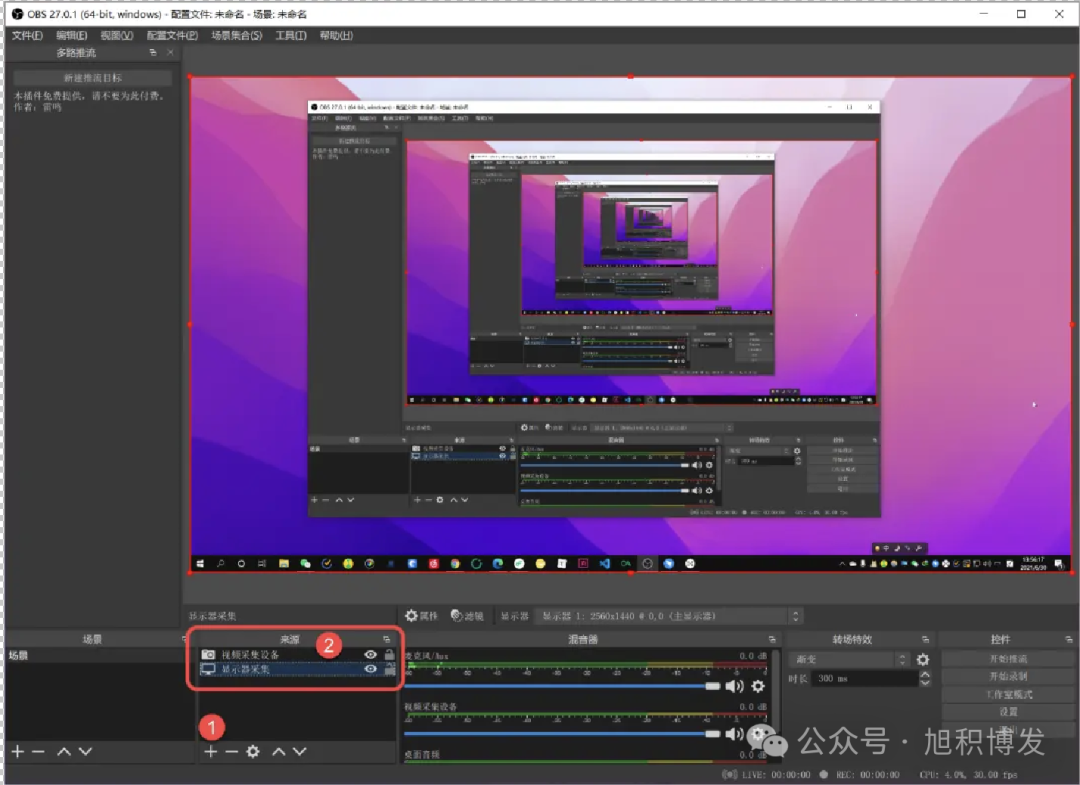The height and width of the screenshot is (785, 1080).
Task: Open the 工具(T) menu
Action: [x=291, y=35]
